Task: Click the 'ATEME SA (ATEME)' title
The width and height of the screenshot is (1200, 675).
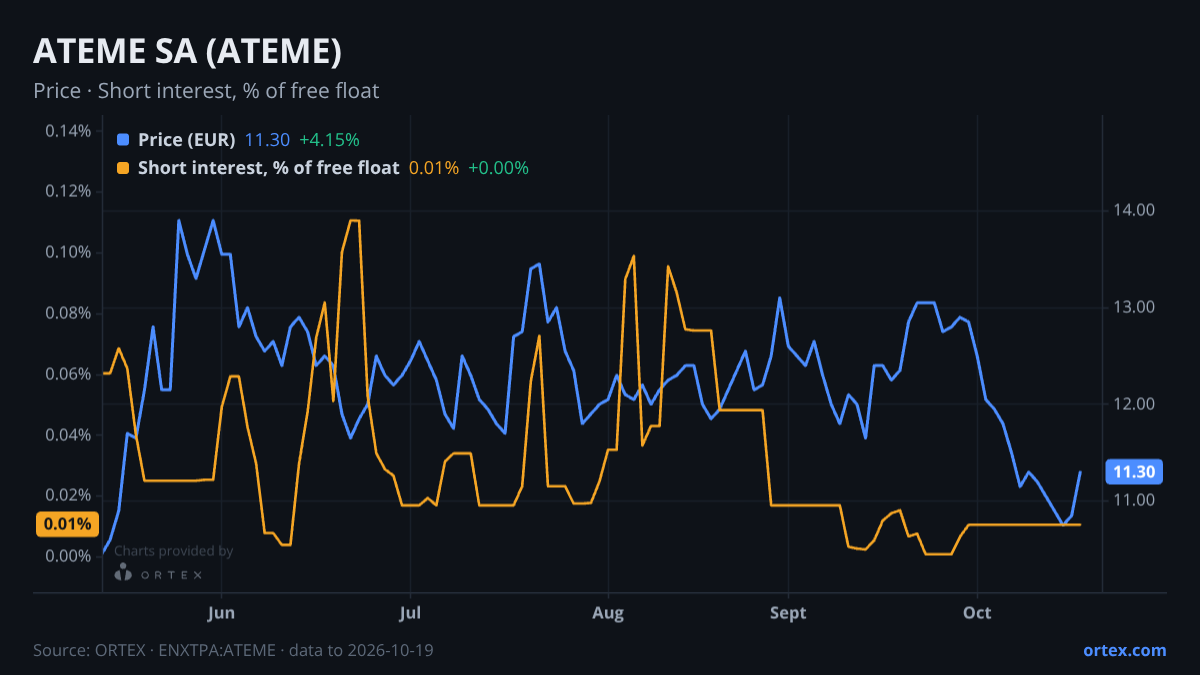Action: [x=188, y=50]
